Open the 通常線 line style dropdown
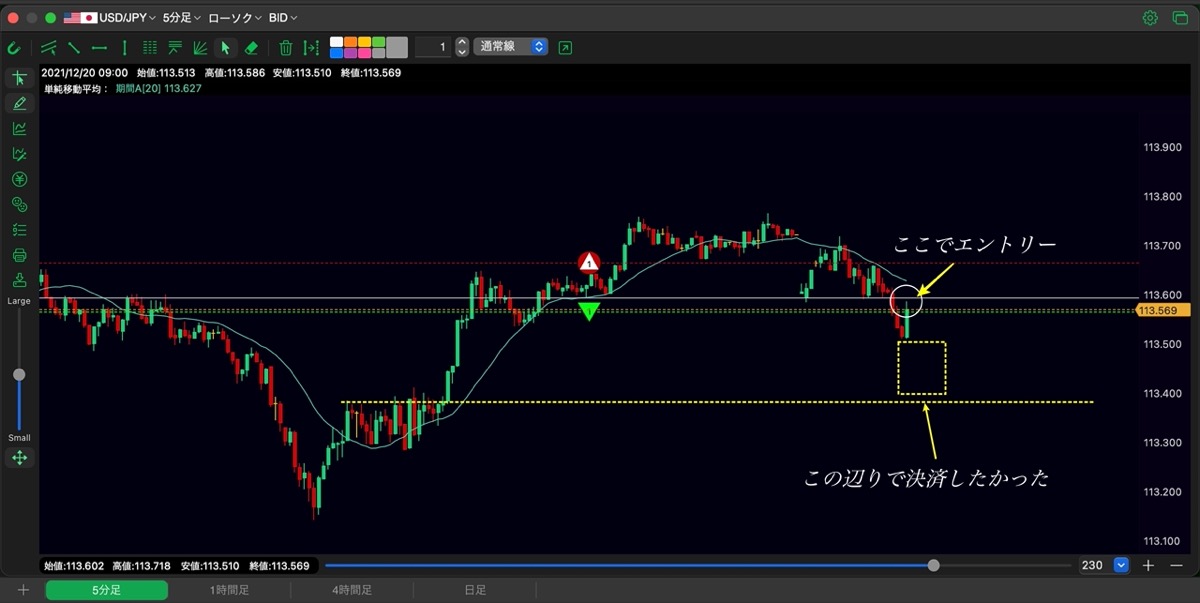This screenshot has height=603, width=1200. [x=511, y=47]
